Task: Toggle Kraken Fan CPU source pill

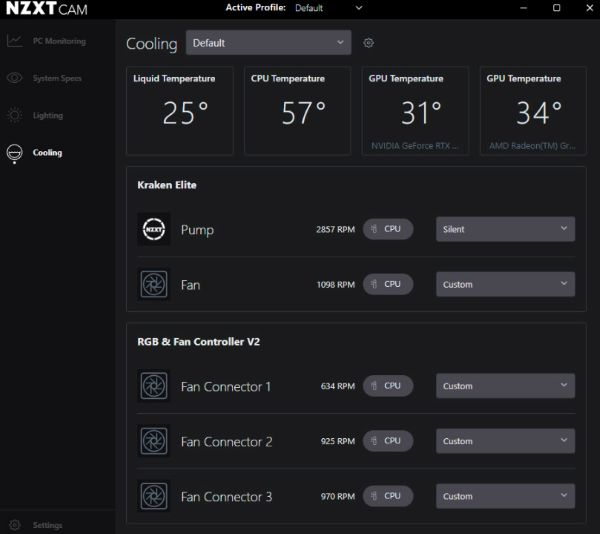Action: (388, 284)
